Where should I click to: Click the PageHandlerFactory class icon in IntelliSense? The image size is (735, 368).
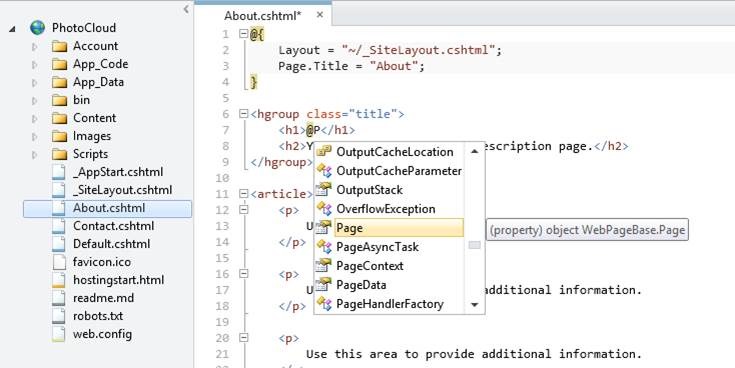(x=324, y=304)
